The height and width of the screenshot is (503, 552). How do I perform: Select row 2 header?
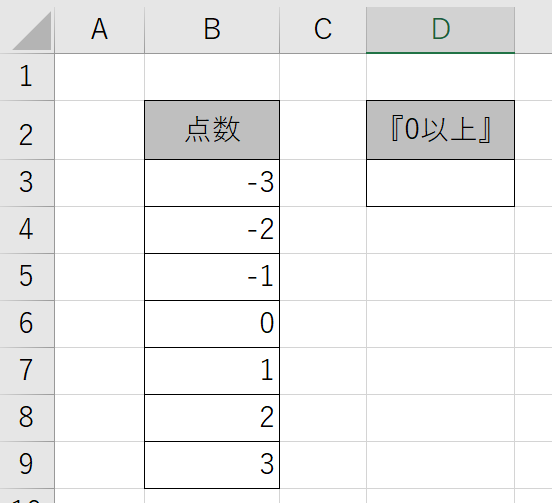click(27, 130)
